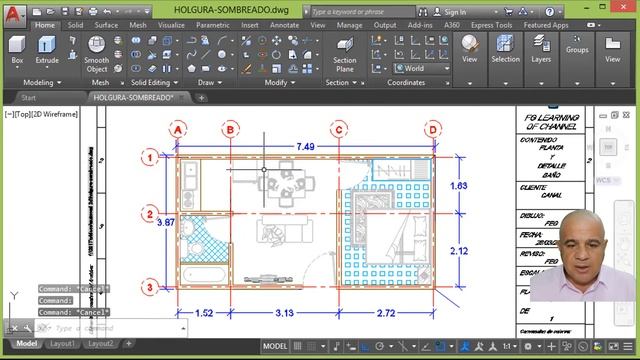Select the Array tool in Modify panel

pos(307,68)
